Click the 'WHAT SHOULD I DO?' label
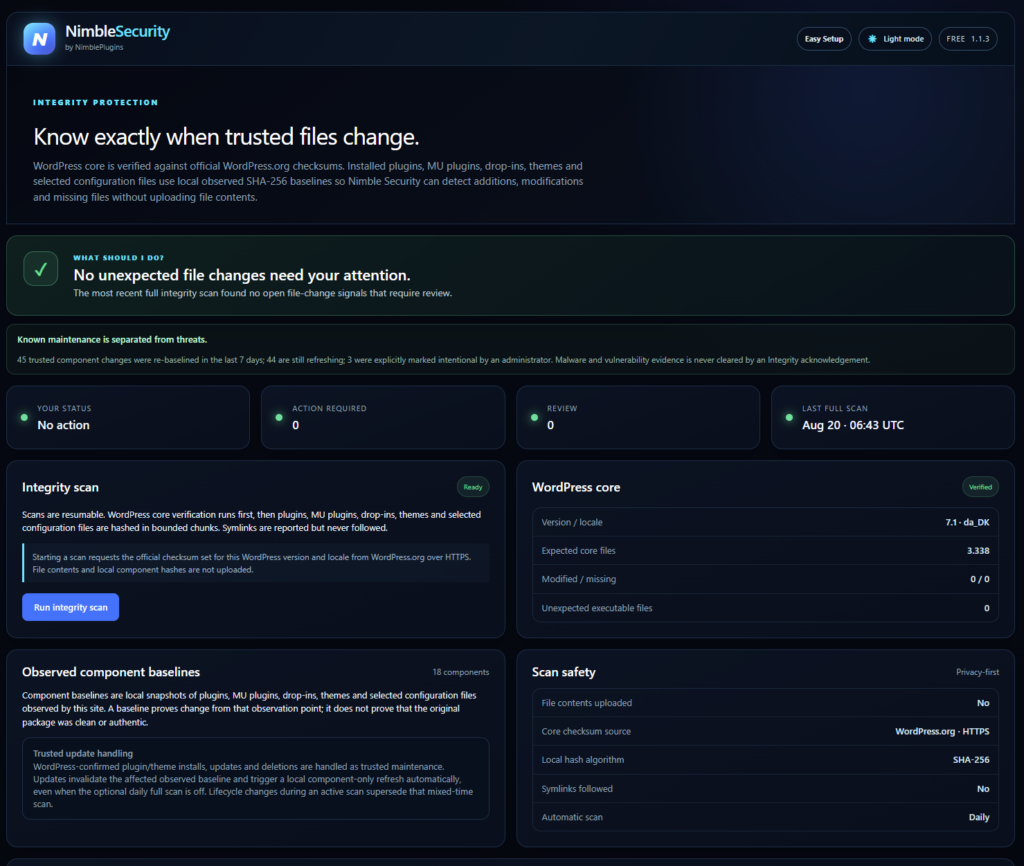The image size is (1024, 866). coord(118,258)
